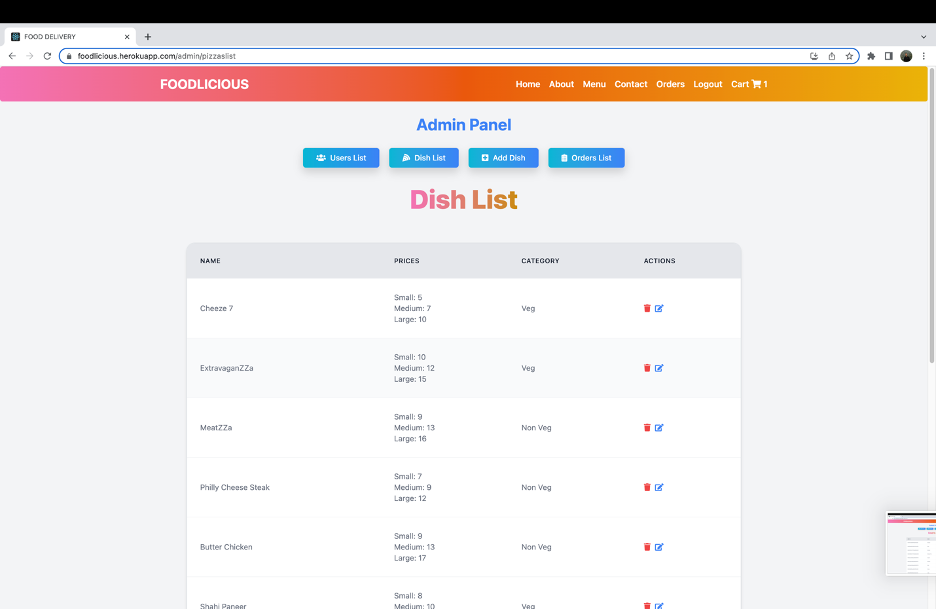Delete Cheeze 7 using the trash icon
936x610 pixels.
(647, 308)
